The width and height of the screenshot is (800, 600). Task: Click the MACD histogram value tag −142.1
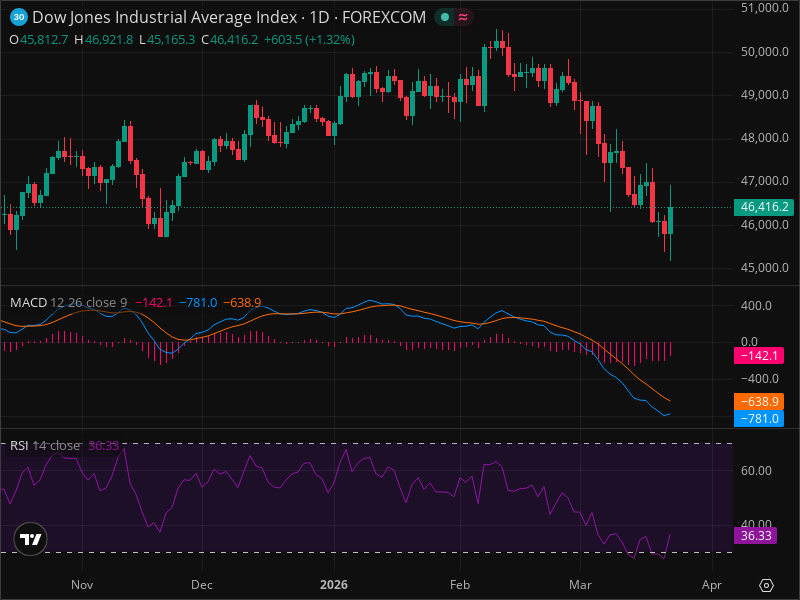pyautogui.click(x=759, y=356)
